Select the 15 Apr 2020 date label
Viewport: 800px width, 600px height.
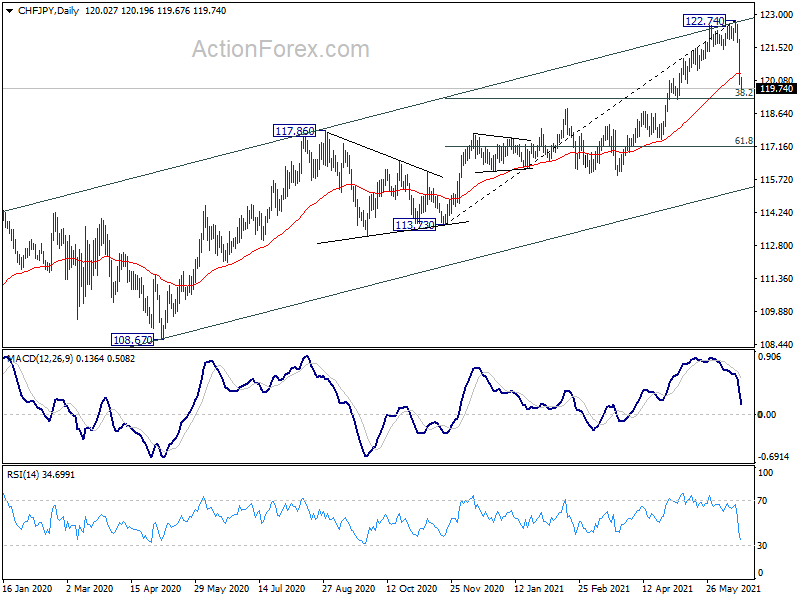pos(156,588)
